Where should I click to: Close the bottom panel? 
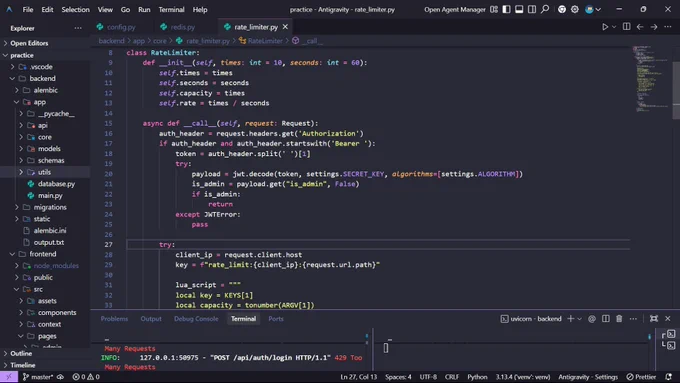tap(668, 319)
